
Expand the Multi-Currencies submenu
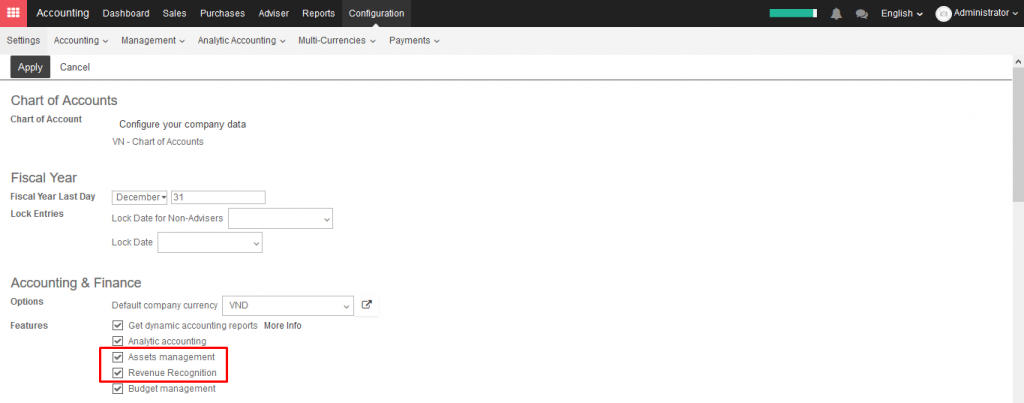pyautogui.click(x=337, y=40)
